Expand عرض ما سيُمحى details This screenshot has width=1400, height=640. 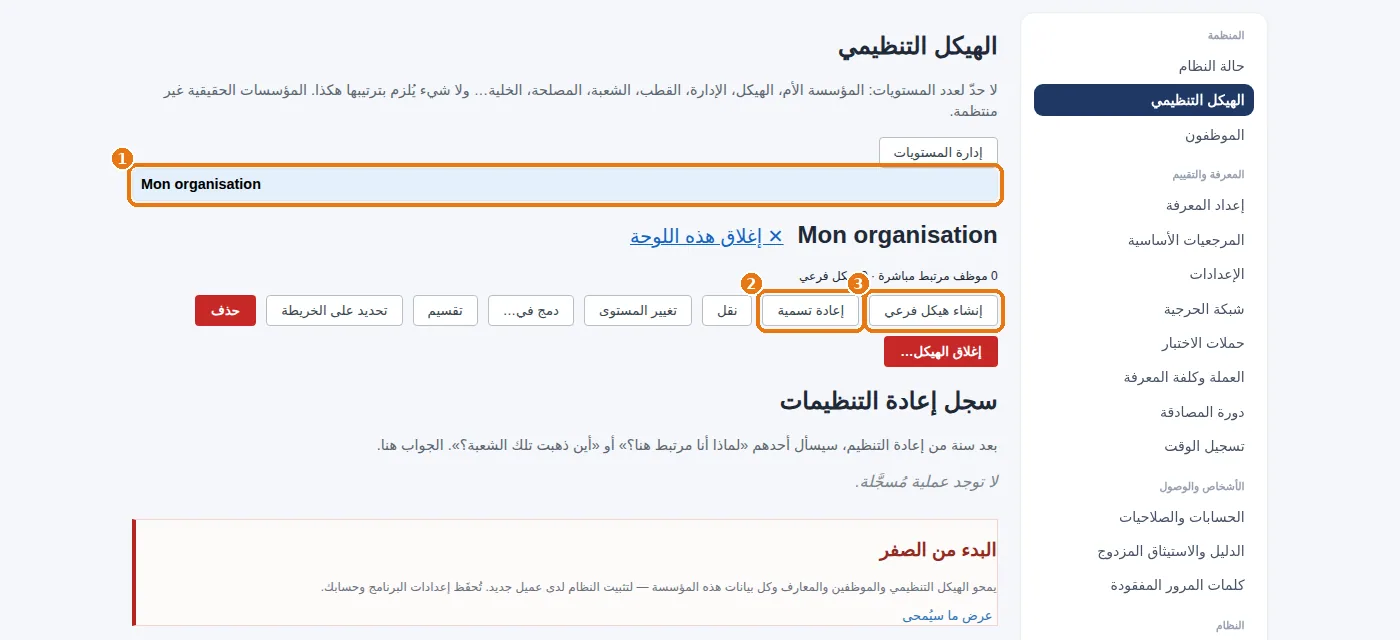(x=948, y=615)
